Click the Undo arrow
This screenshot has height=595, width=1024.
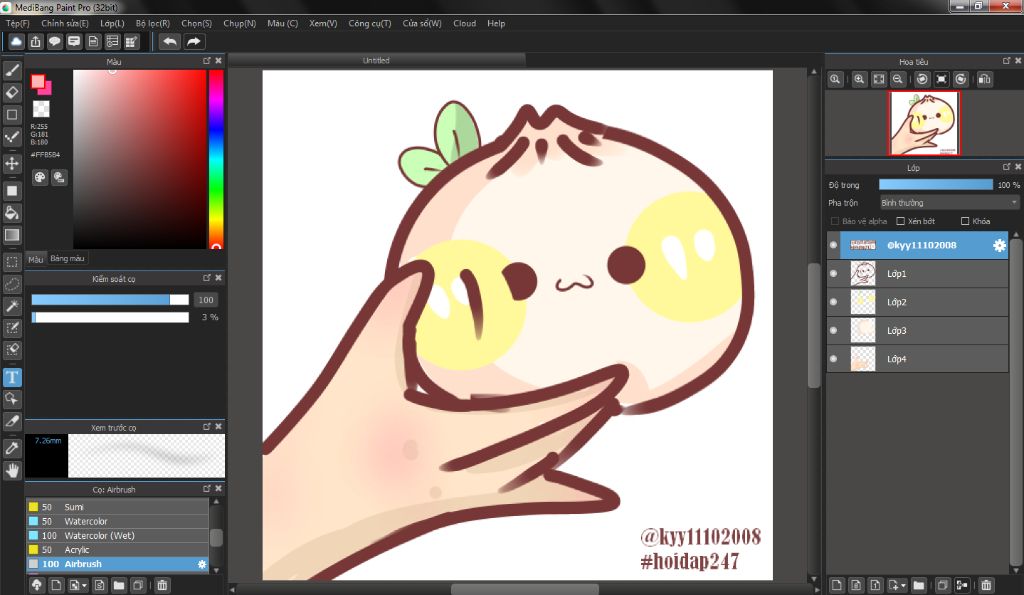pyautogui.click(x=170, y=42)
